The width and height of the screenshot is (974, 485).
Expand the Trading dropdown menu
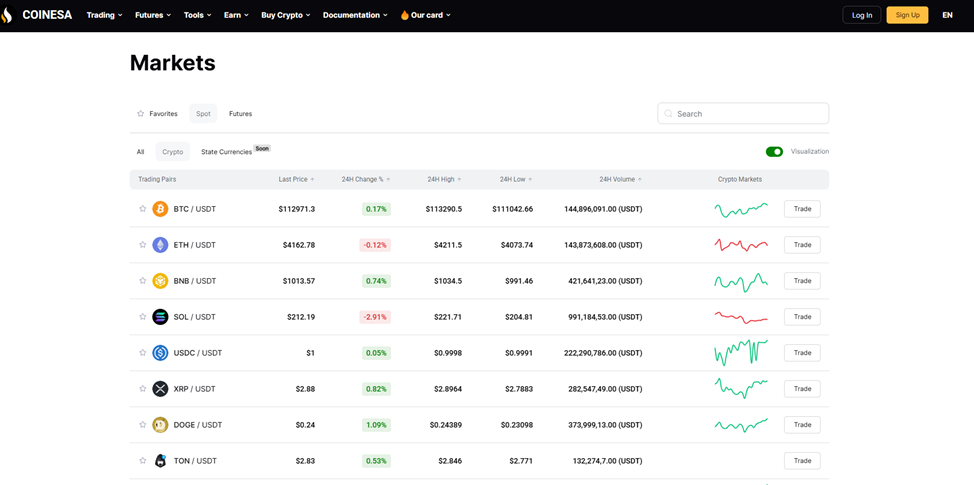pyautogui.click(x=104, y=15)
